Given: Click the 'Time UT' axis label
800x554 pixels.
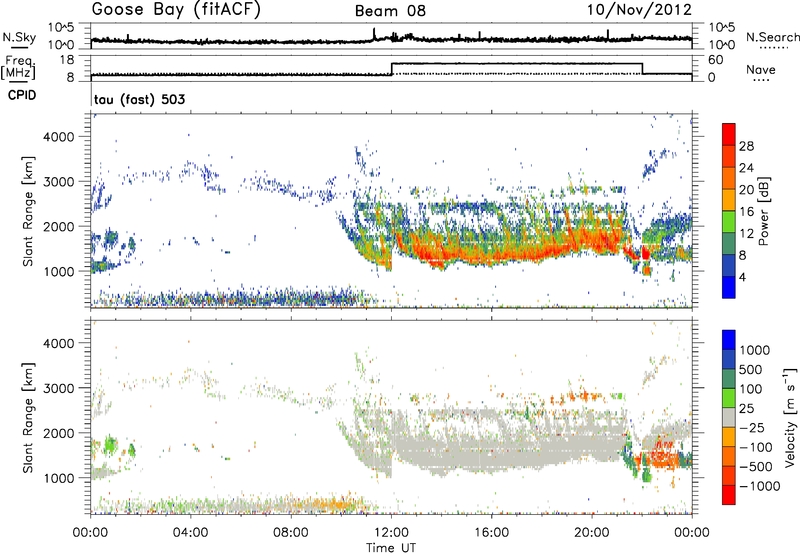Looking at the screenshot, I should (x=391, y=548).
